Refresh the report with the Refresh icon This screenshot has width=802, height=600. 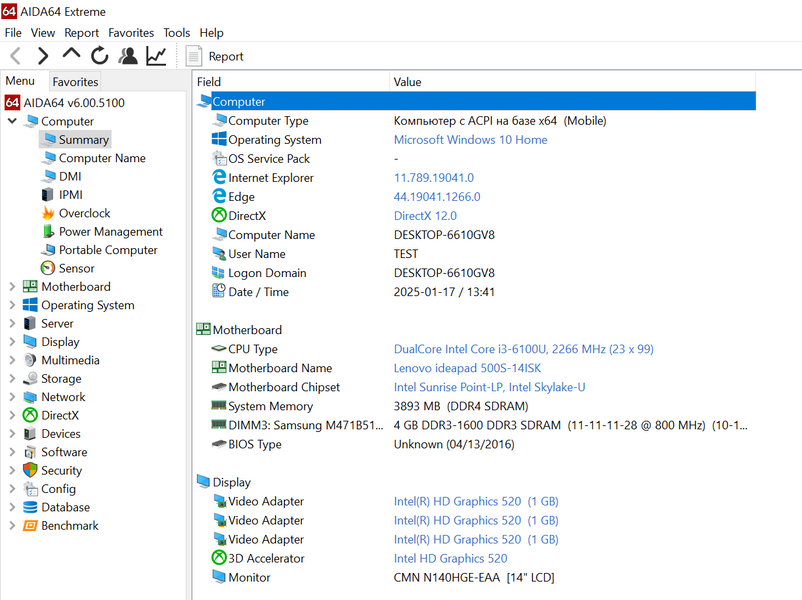click(99, 56)
